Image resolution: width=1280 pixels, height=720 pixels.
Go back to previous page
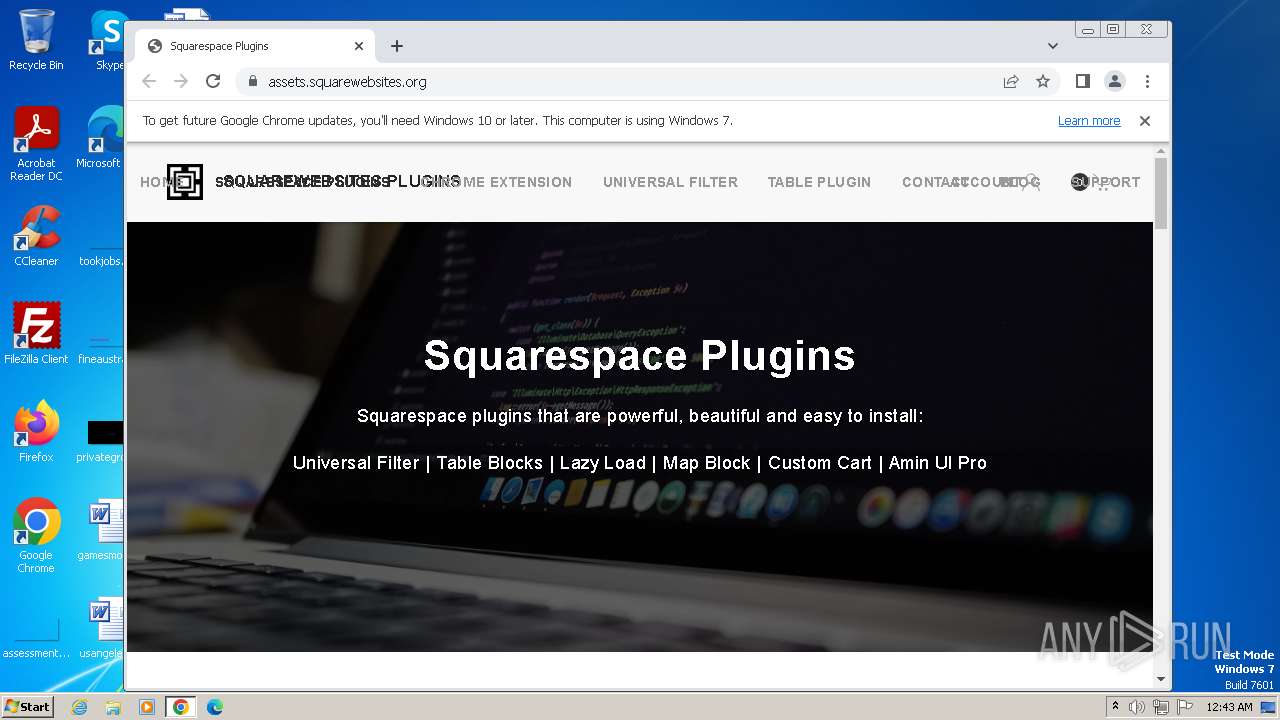[149, 82]
